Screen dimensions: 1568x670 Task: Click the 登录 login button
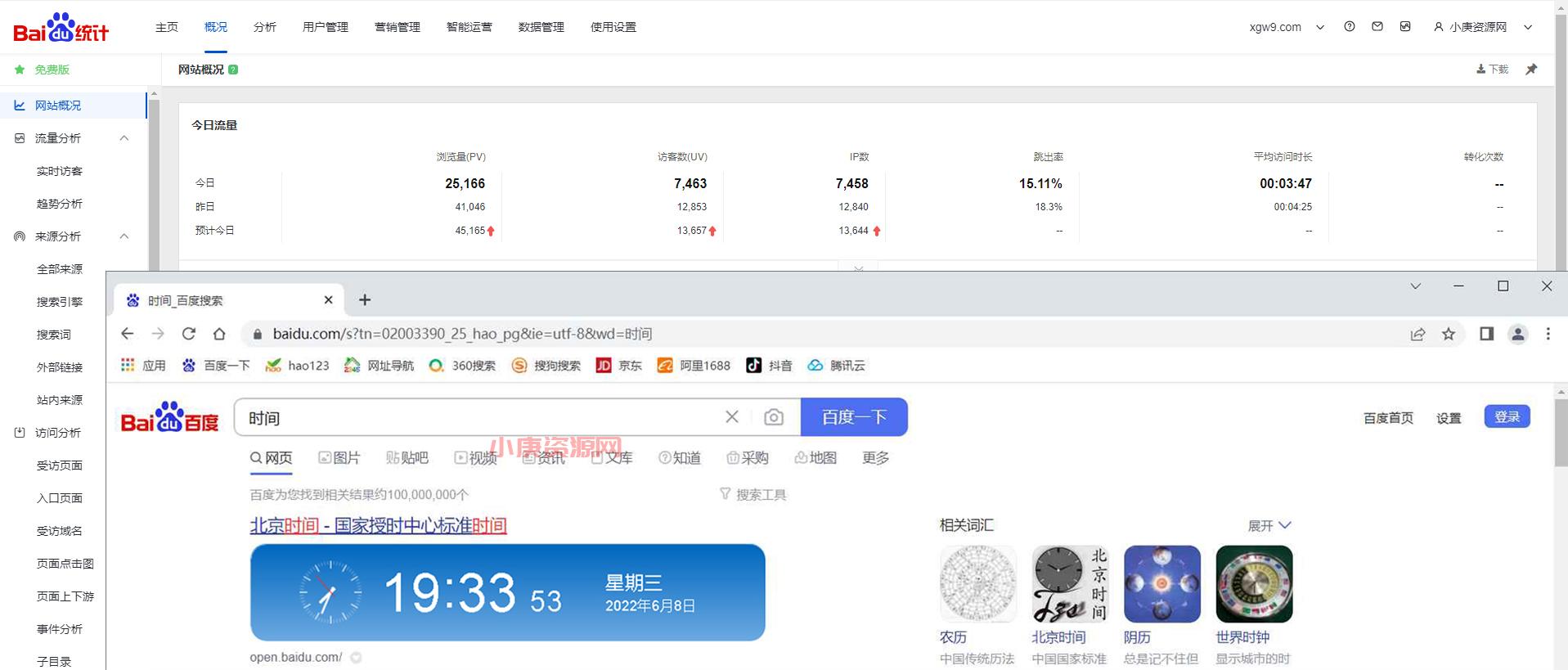(x=1507, y=417)
